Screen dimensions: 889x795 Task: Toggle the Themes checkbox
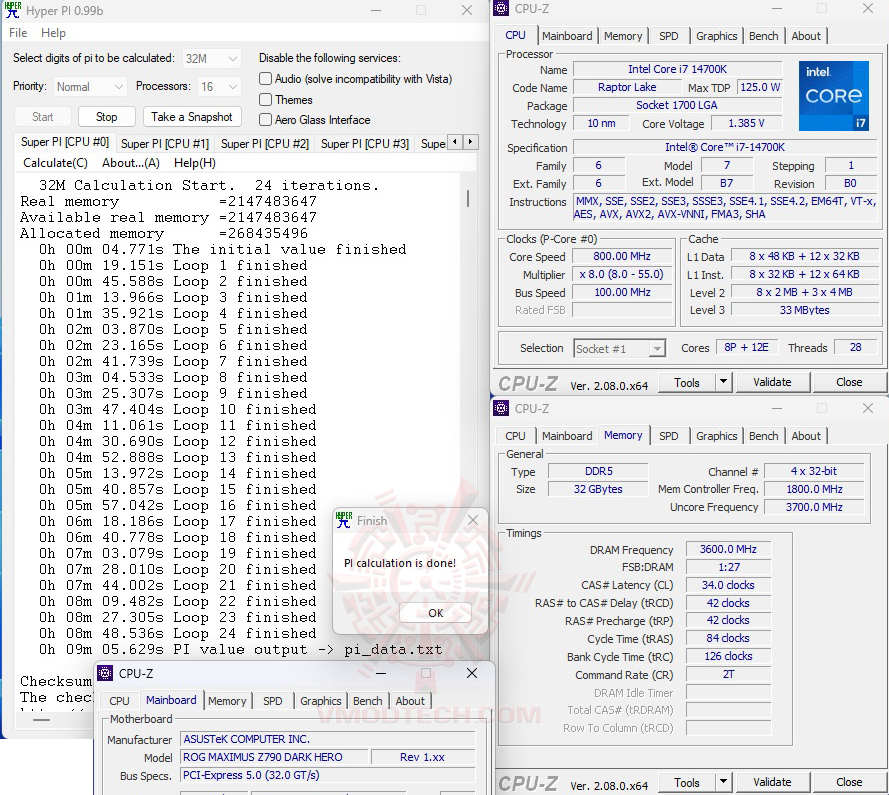click(x=265, y=100)
